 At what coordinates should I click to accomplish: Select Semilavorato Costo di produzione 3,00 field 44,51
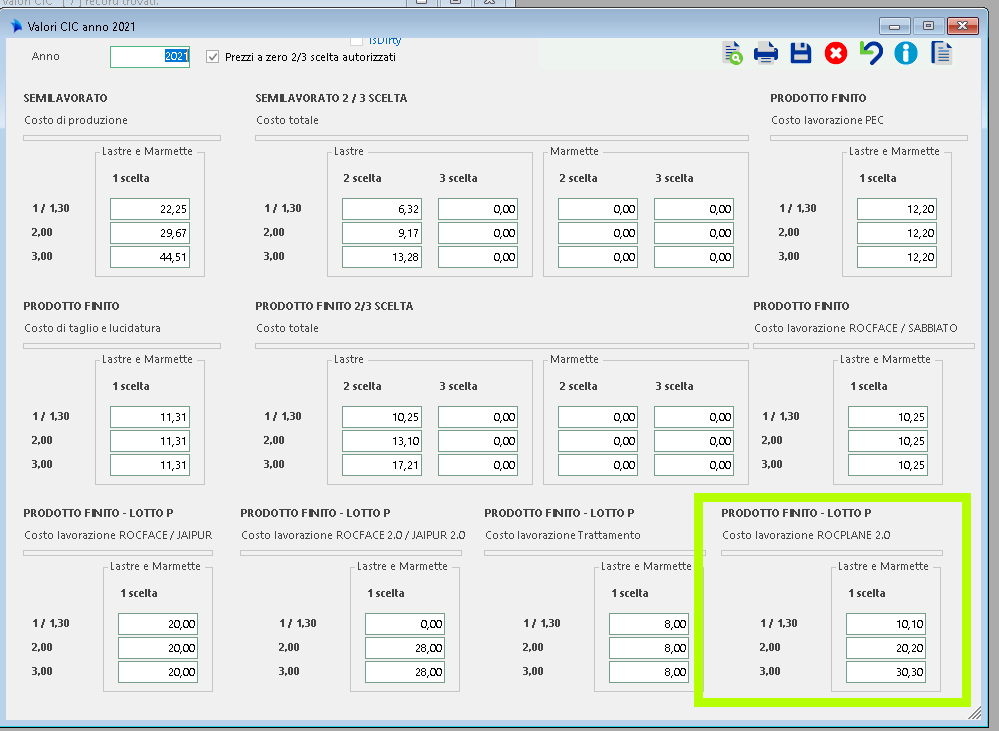click(150, 257)
